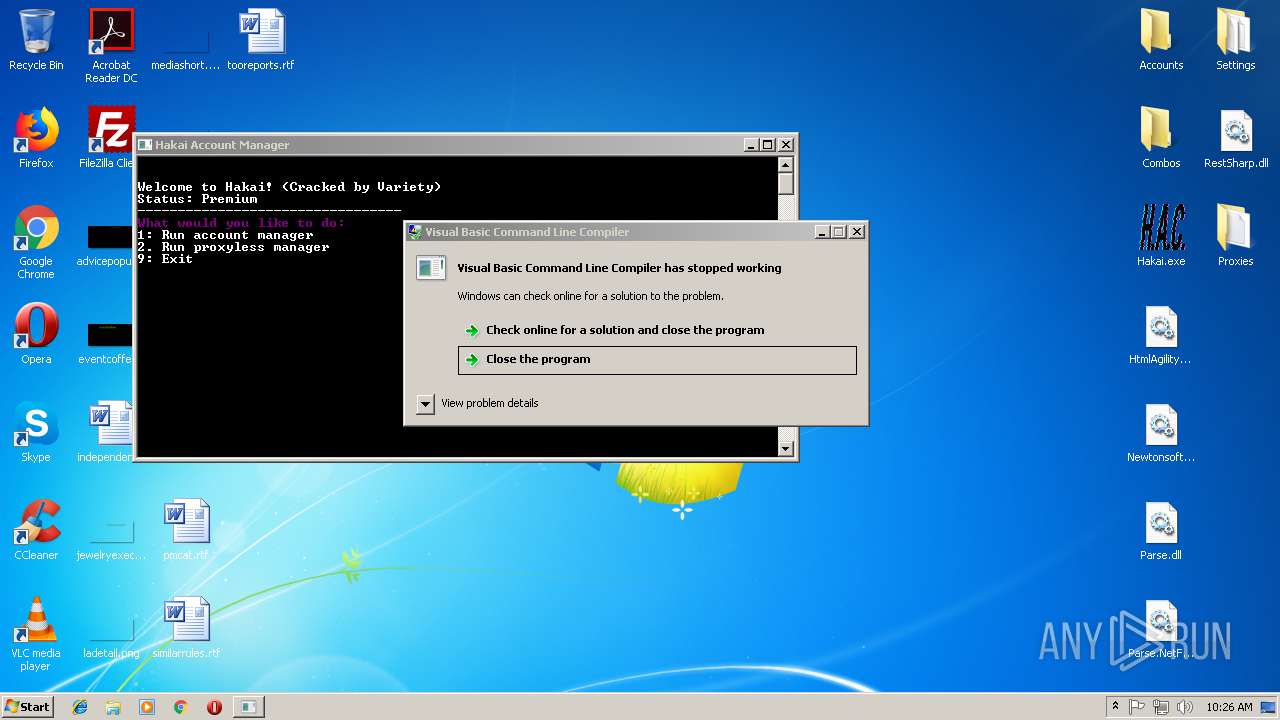Open Windows Explorer from the taskbar
This screenshot has height=720, width=1280.
[113, 707]
